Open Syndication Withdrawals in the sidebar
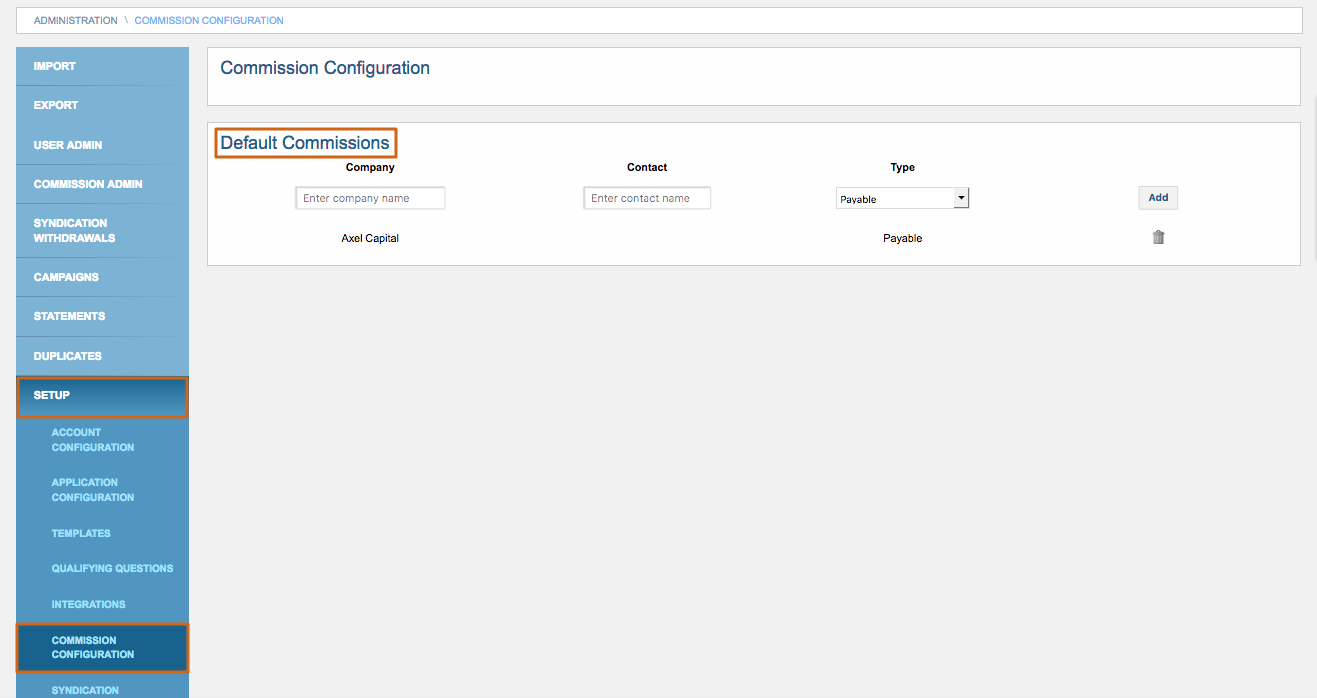 102,231
